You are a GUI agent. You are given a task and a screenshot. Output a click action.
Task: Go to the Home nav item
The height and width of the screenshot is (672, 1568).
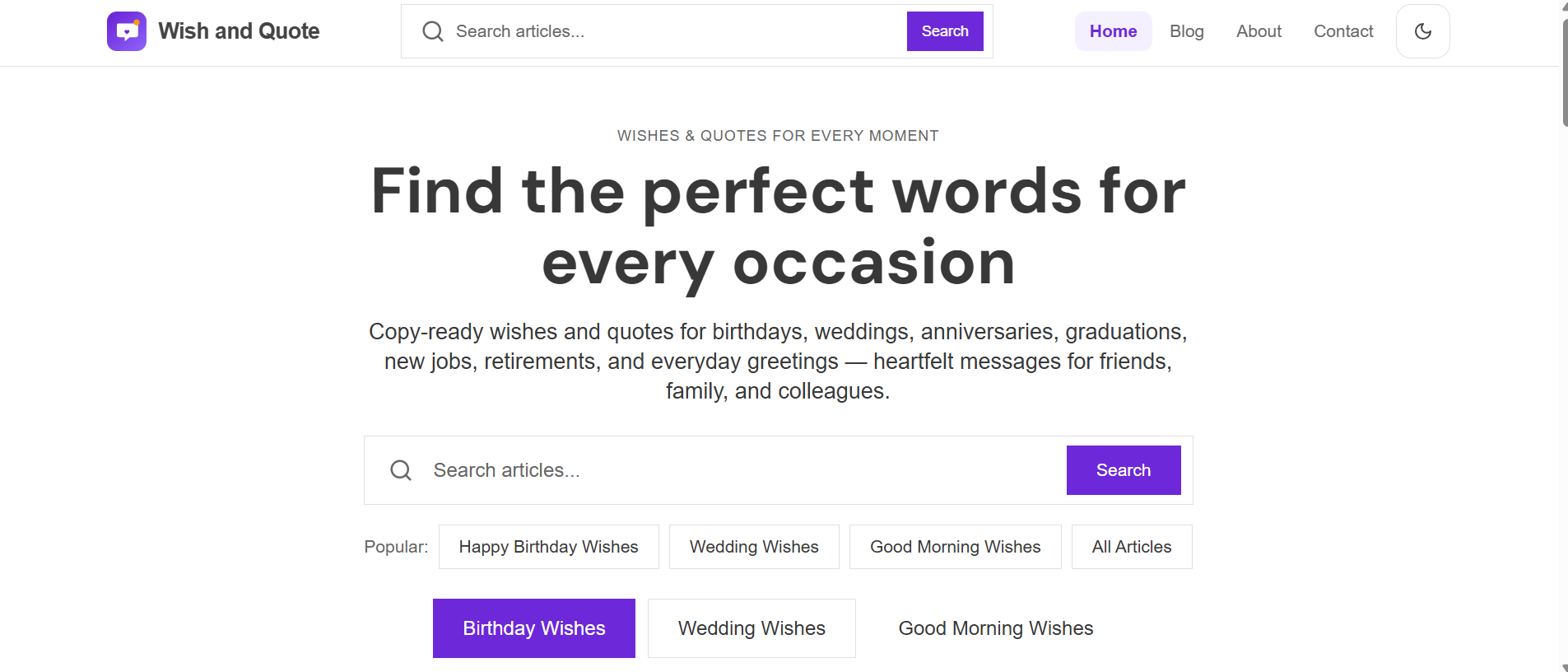[x=1113, y=31]
